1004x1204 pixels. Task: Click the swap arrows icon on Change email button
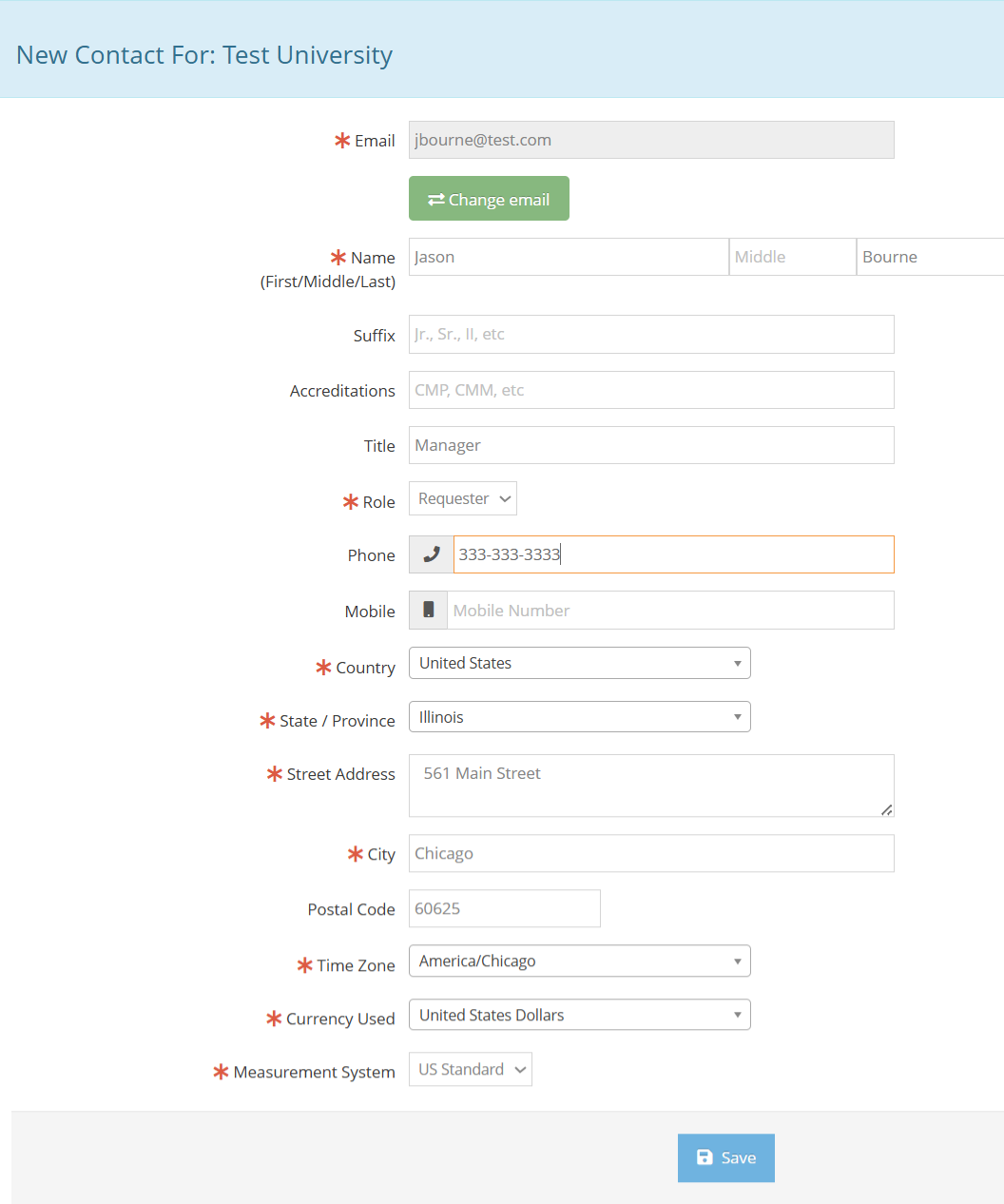click(436, 199)
